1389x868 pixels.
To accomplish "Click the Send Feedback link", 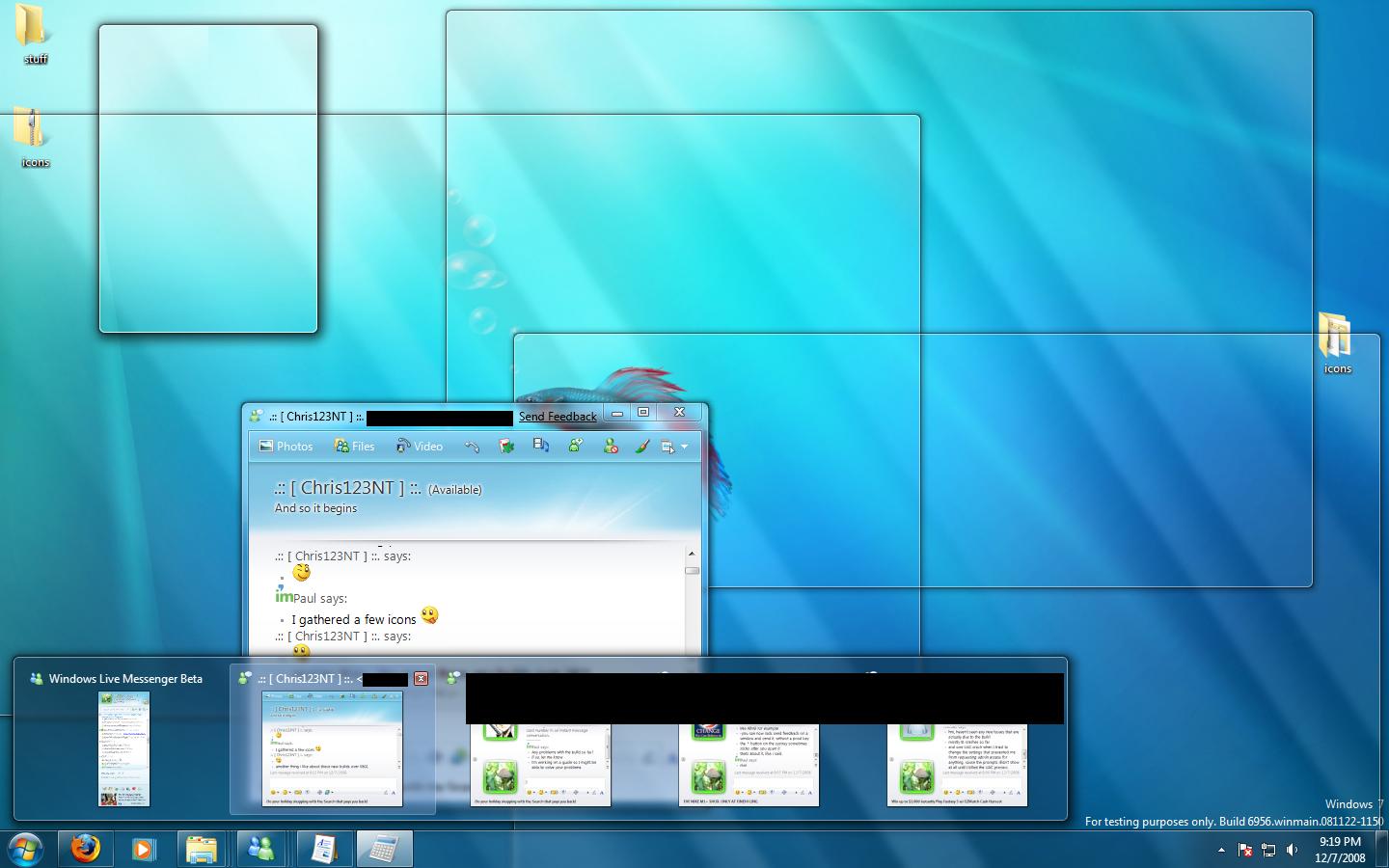I will [558, 417].
